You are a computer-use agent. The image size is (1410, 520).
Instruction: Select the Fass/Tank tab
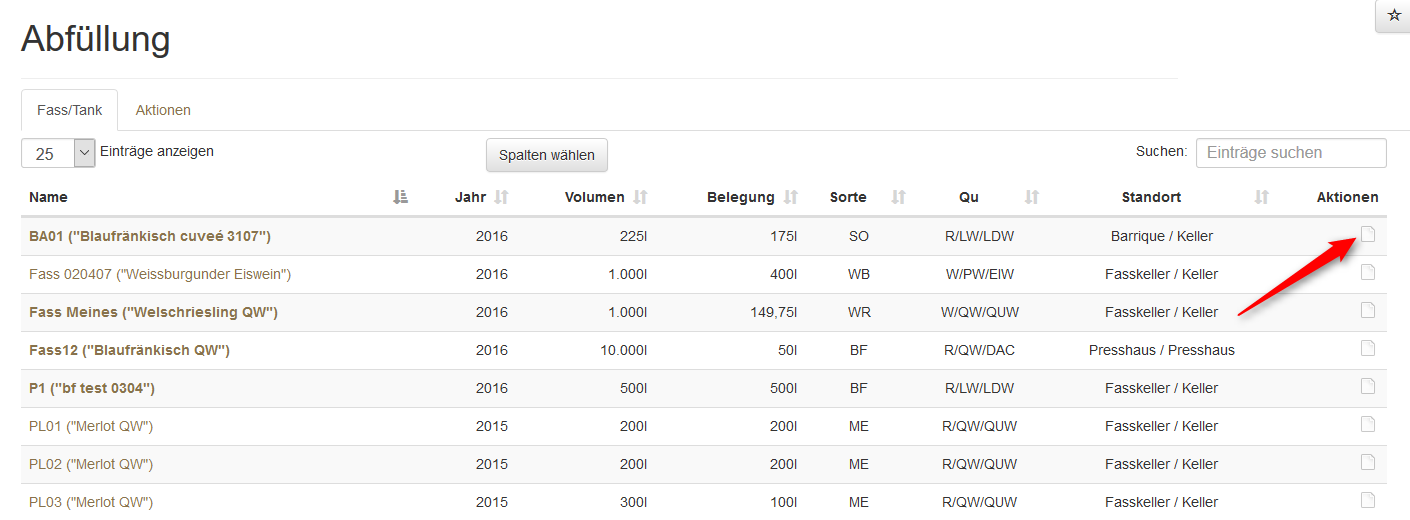[x=70, y=110]
